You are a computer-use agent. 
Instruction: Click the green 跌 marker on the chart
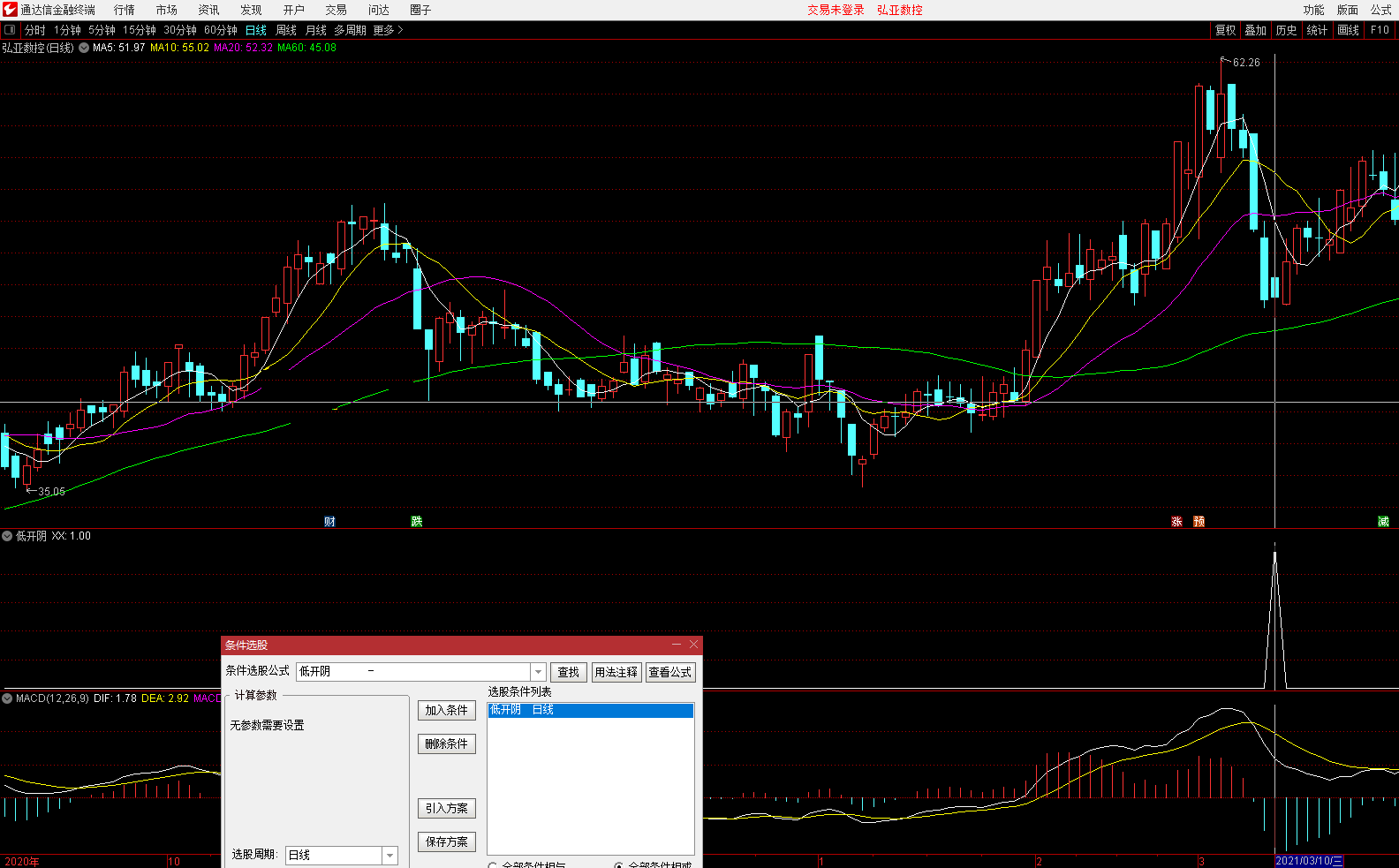416,522
